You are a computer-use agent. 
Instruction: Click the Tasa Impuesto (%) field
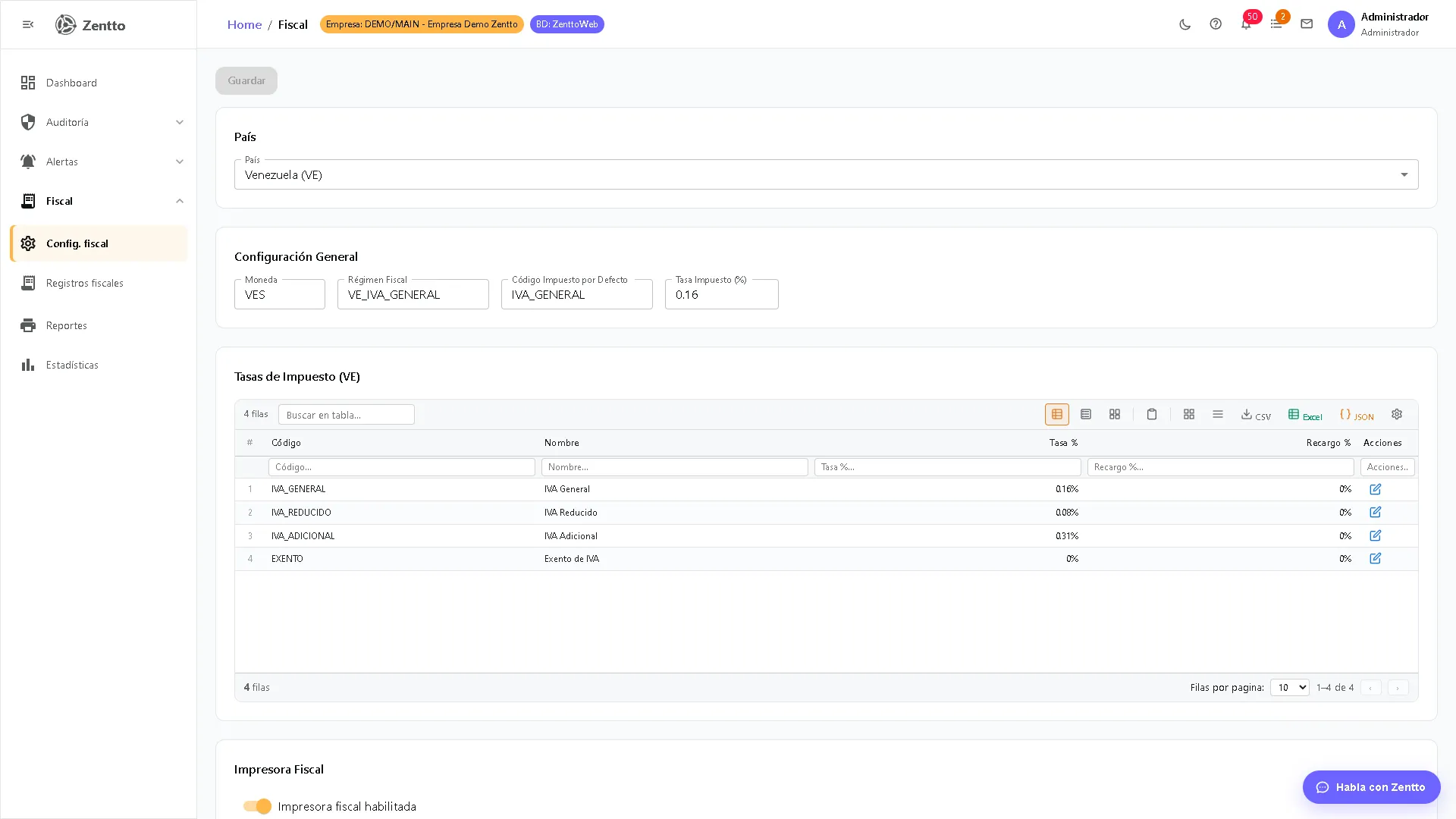tap(722, 294)
